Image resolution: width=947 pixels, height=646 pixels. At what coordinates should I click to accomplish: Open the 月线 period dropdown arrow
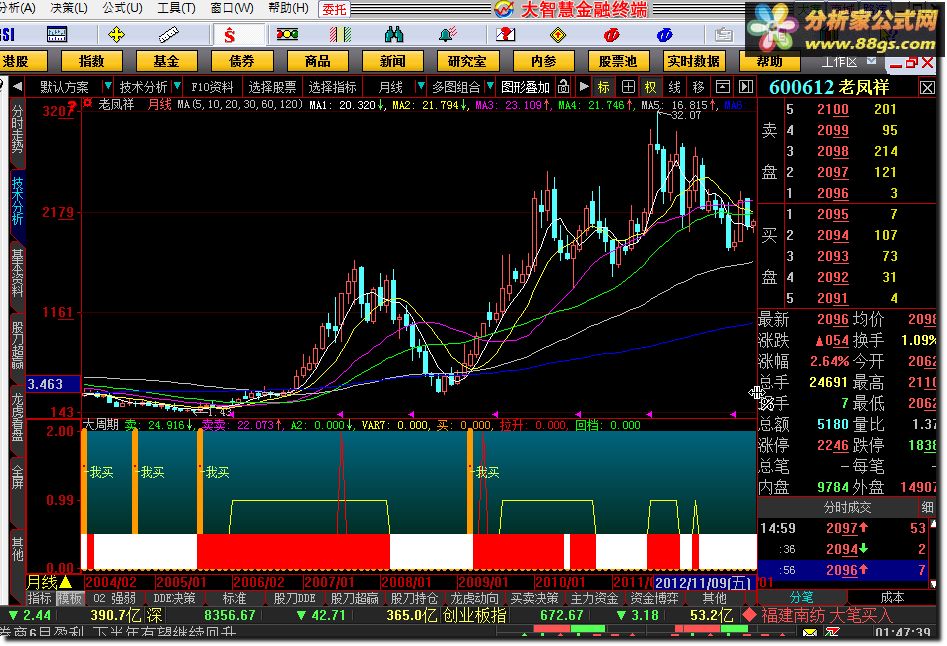[421, 87]
